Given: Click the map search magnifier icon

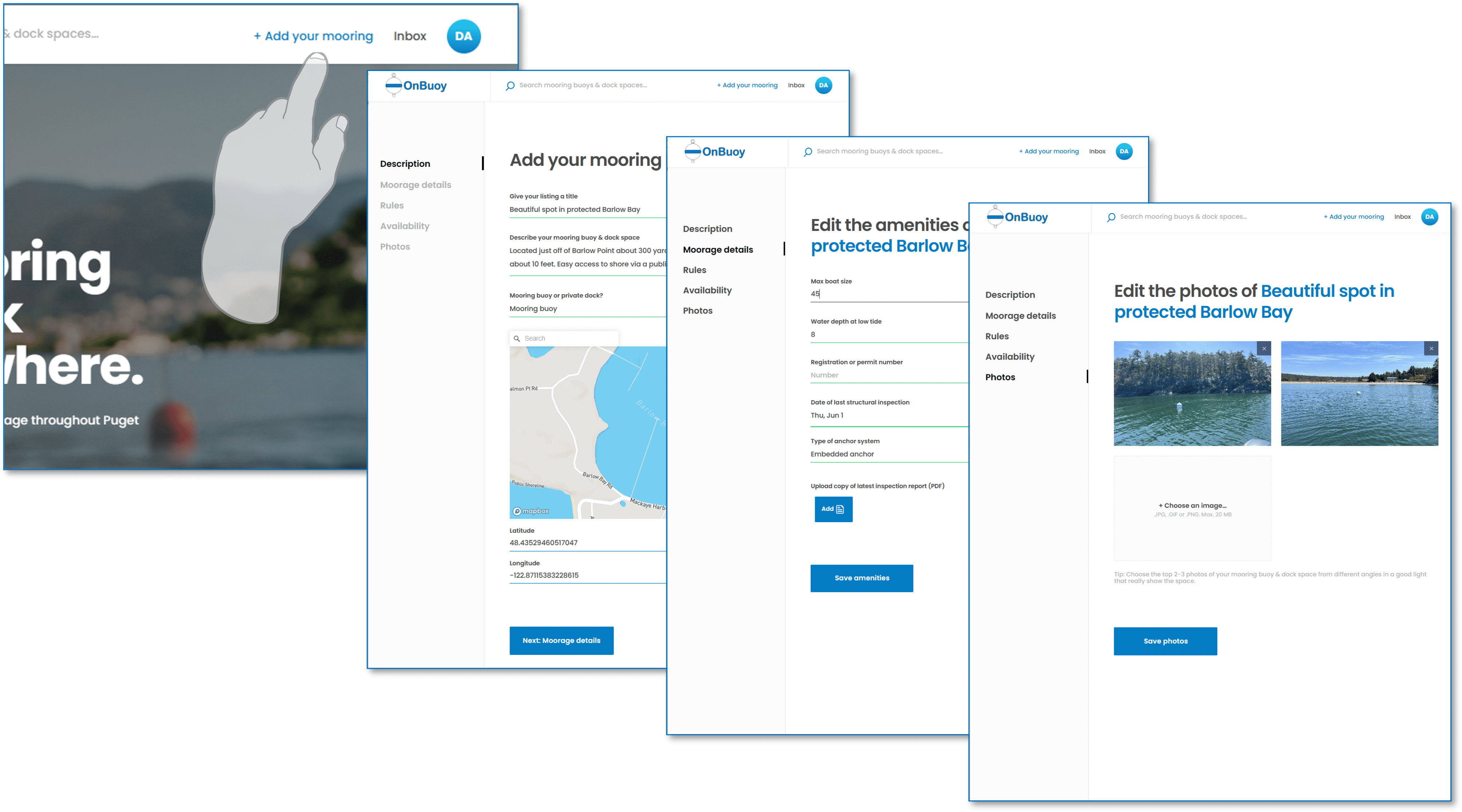Looking at the screenshot, I should tap(516, 339).
